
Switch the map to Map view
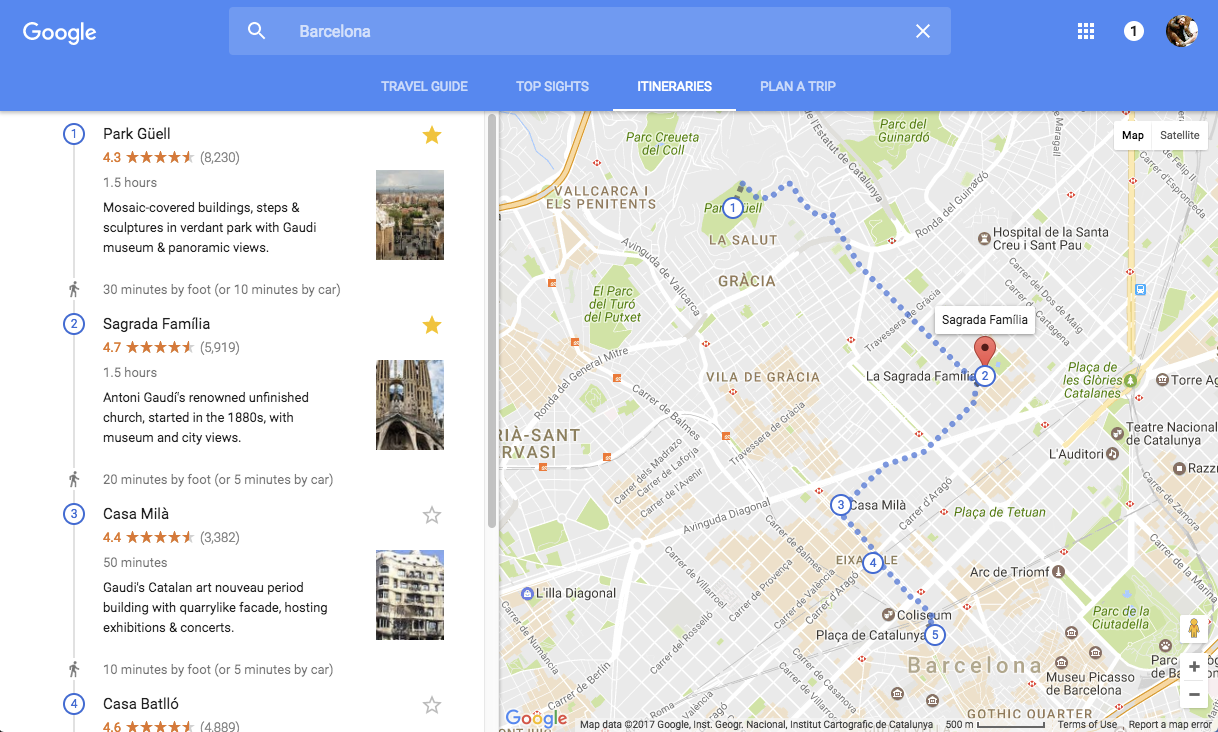click(1132, 135)
